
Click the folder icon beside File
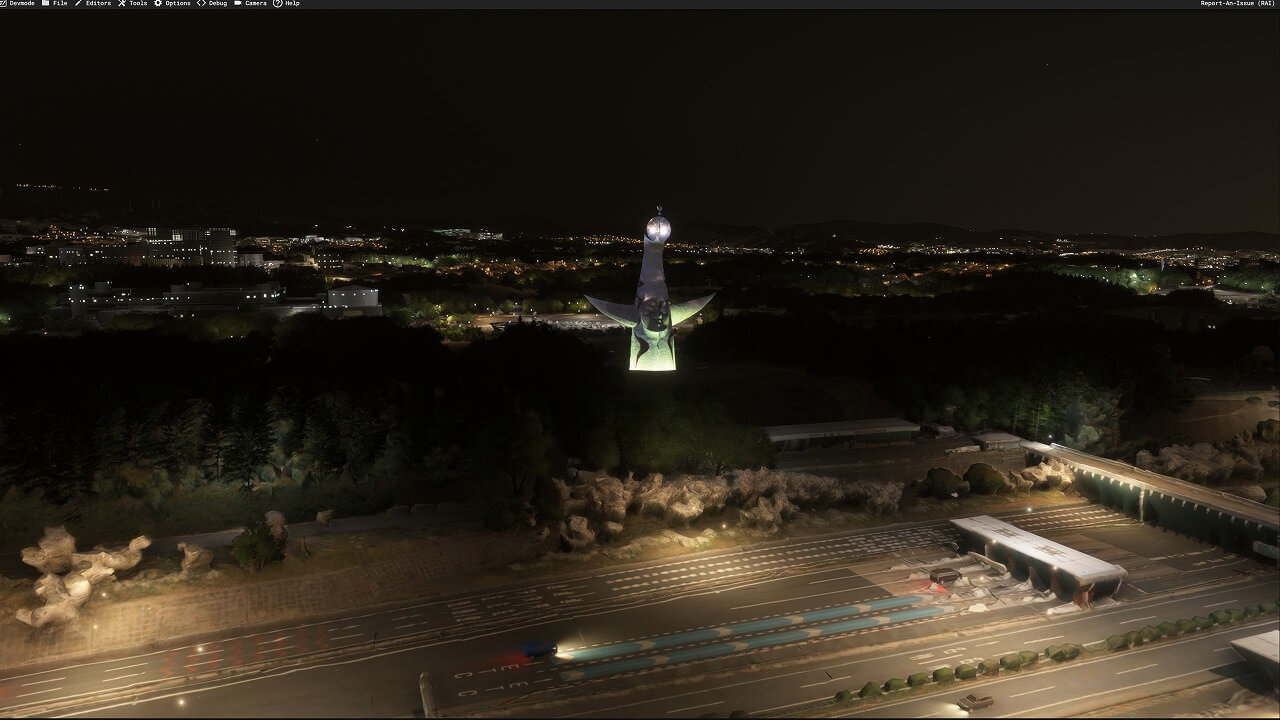pos(46,4)
